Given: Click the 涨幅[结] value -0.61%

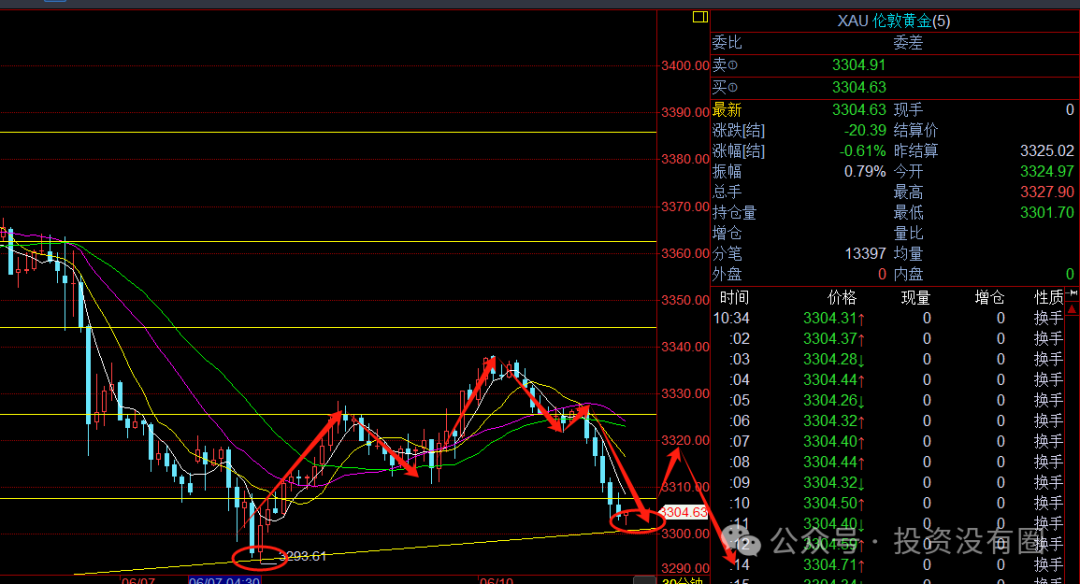Looking at the screenshot, I should pos(863,151).
